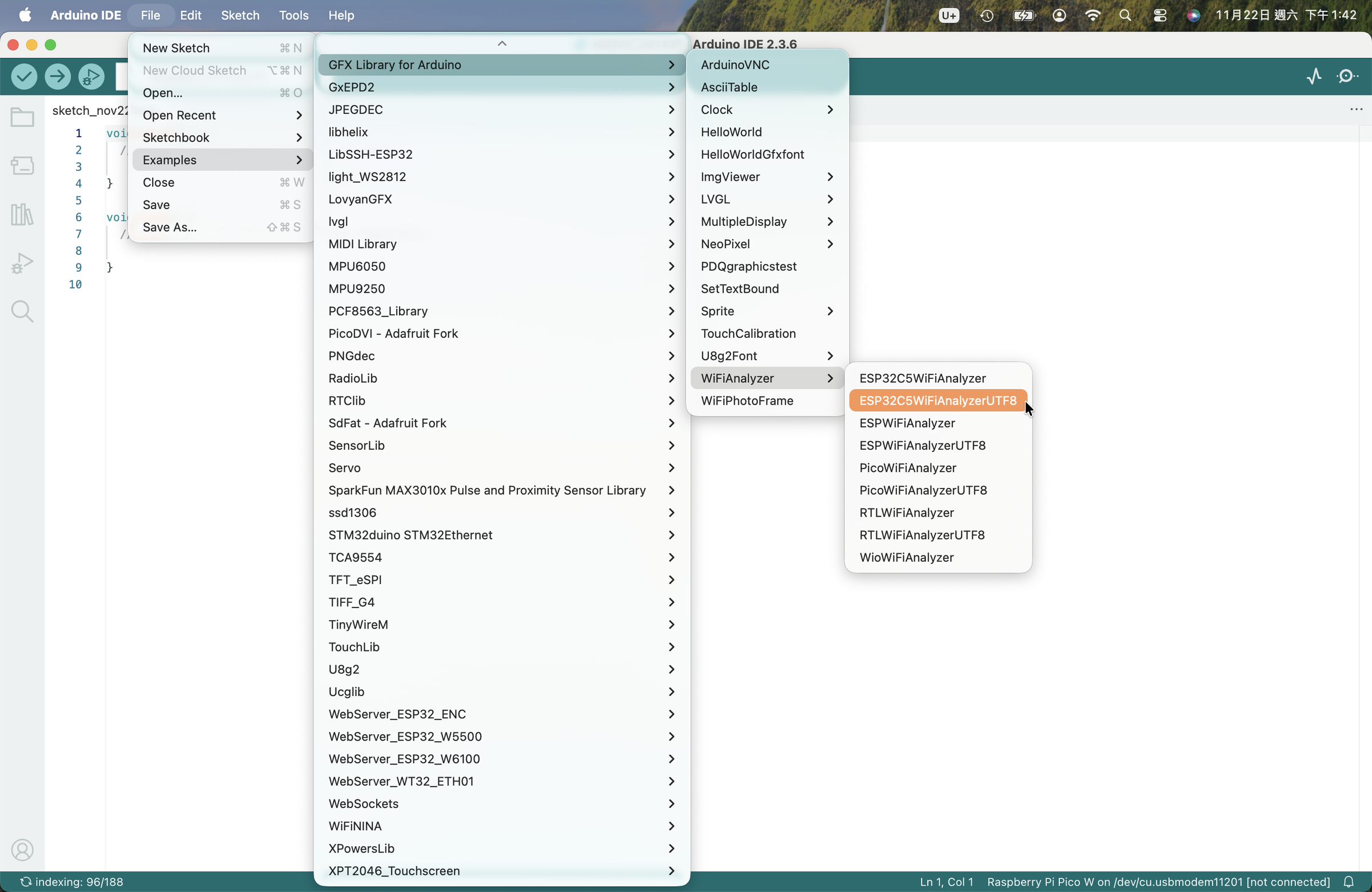Start Debugging with the toolbar debug icon
The width and height of the screenshot is (1372, 892).
tap(91, 77)
